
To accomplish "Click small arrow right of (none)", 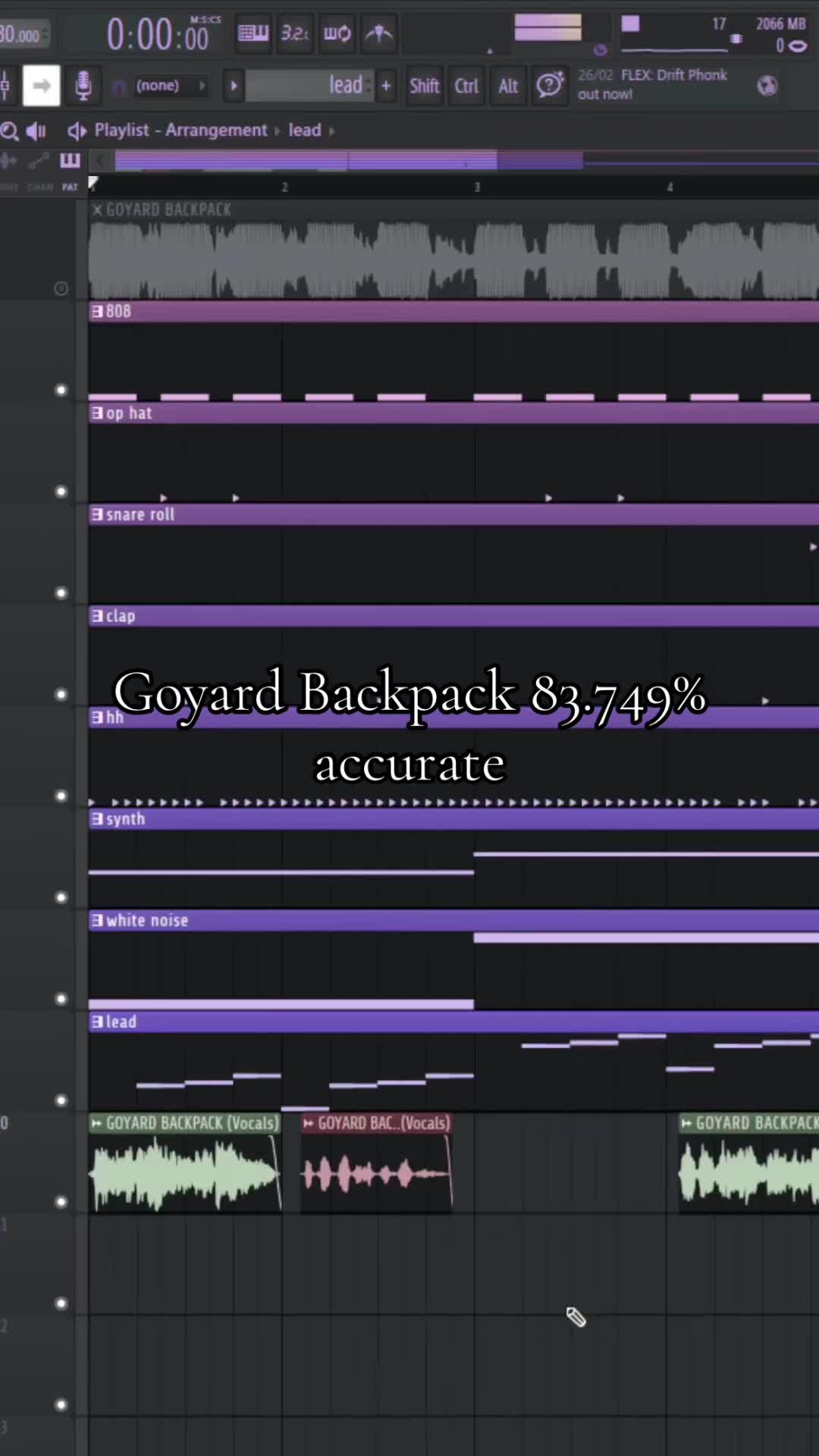I will click(202, 86).
